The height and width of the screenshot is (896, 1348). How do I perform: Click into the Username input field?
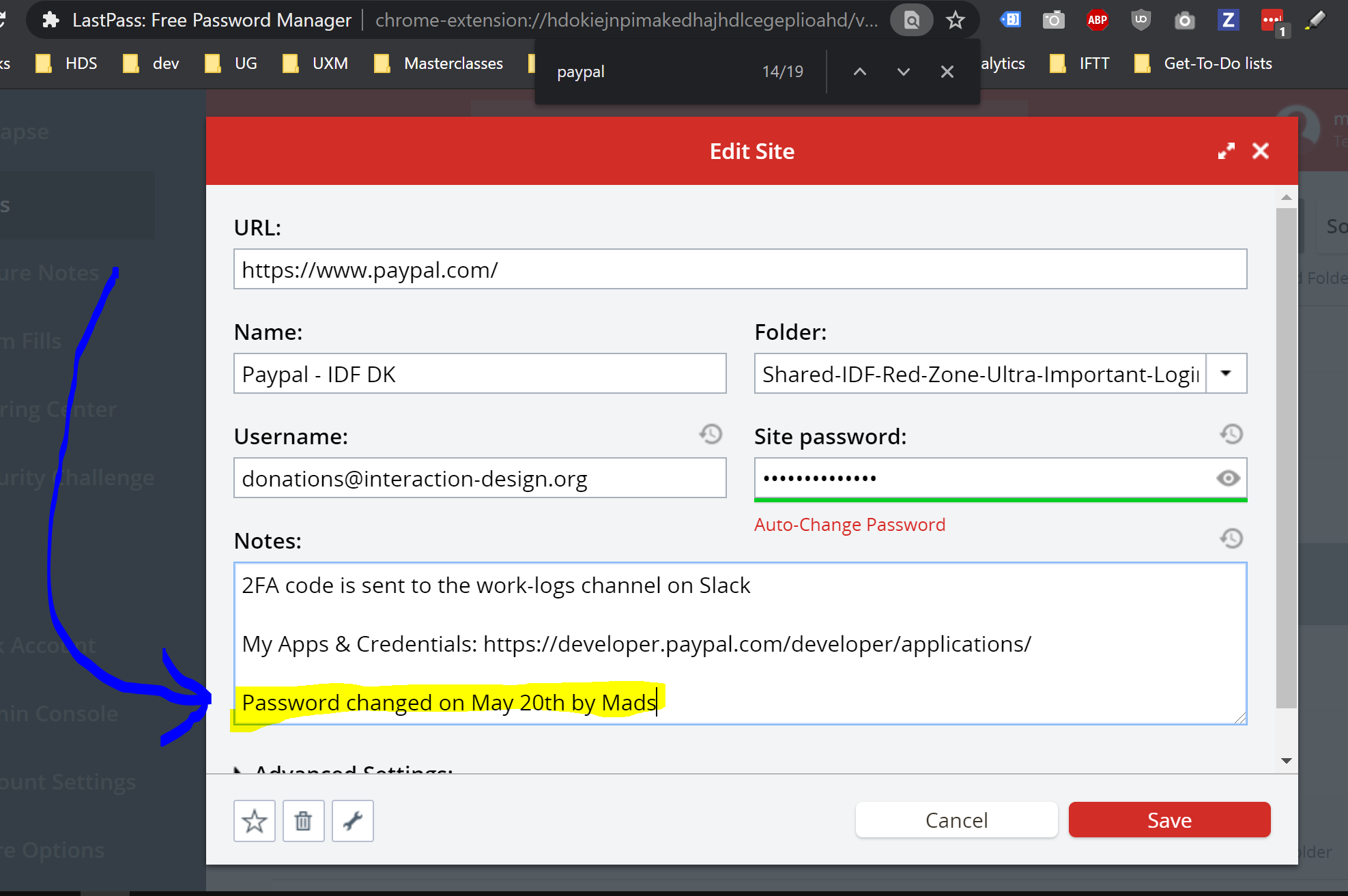click(479, 478)
